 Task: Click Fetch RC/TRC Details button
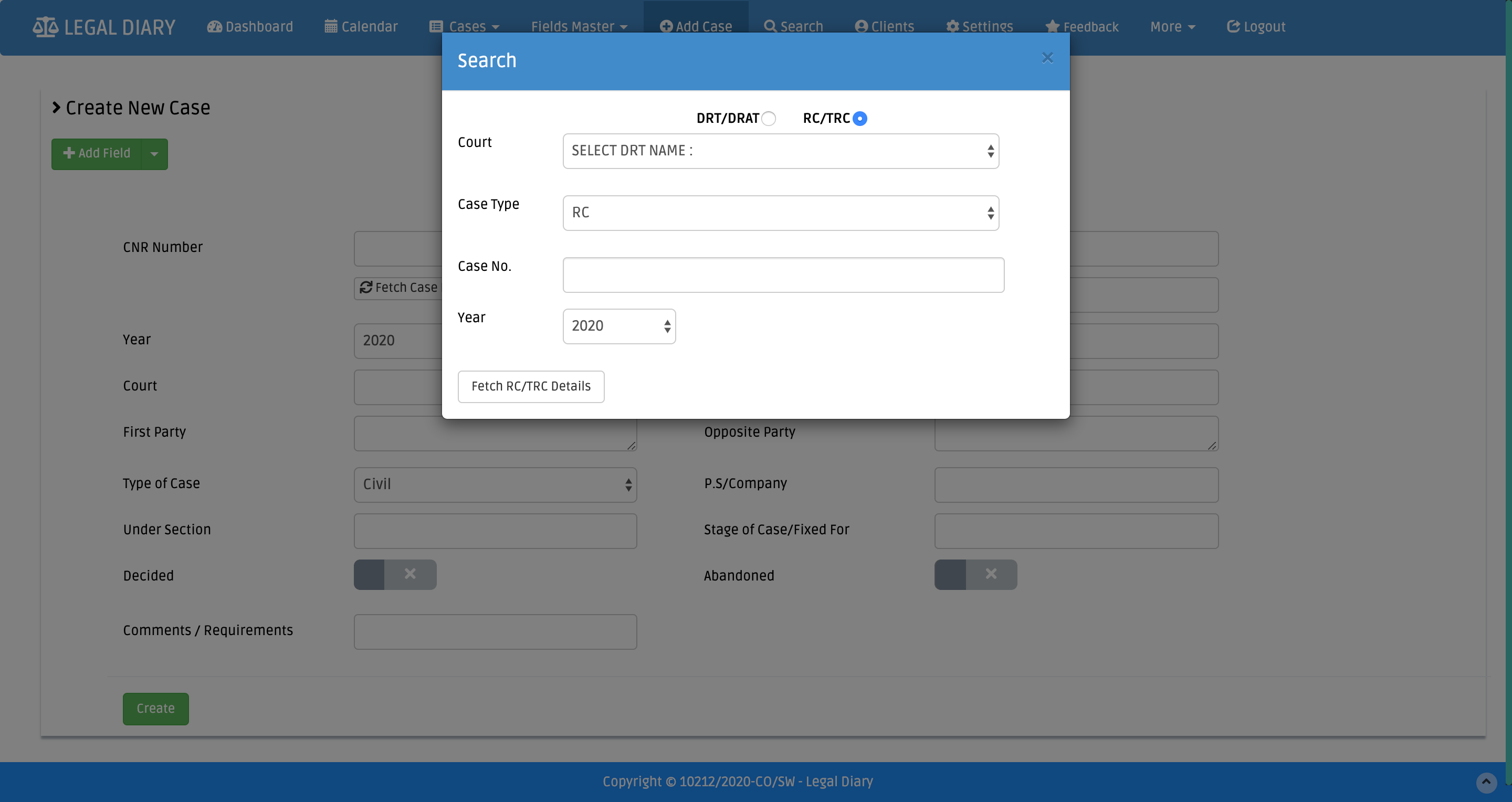tap(531, 387)
